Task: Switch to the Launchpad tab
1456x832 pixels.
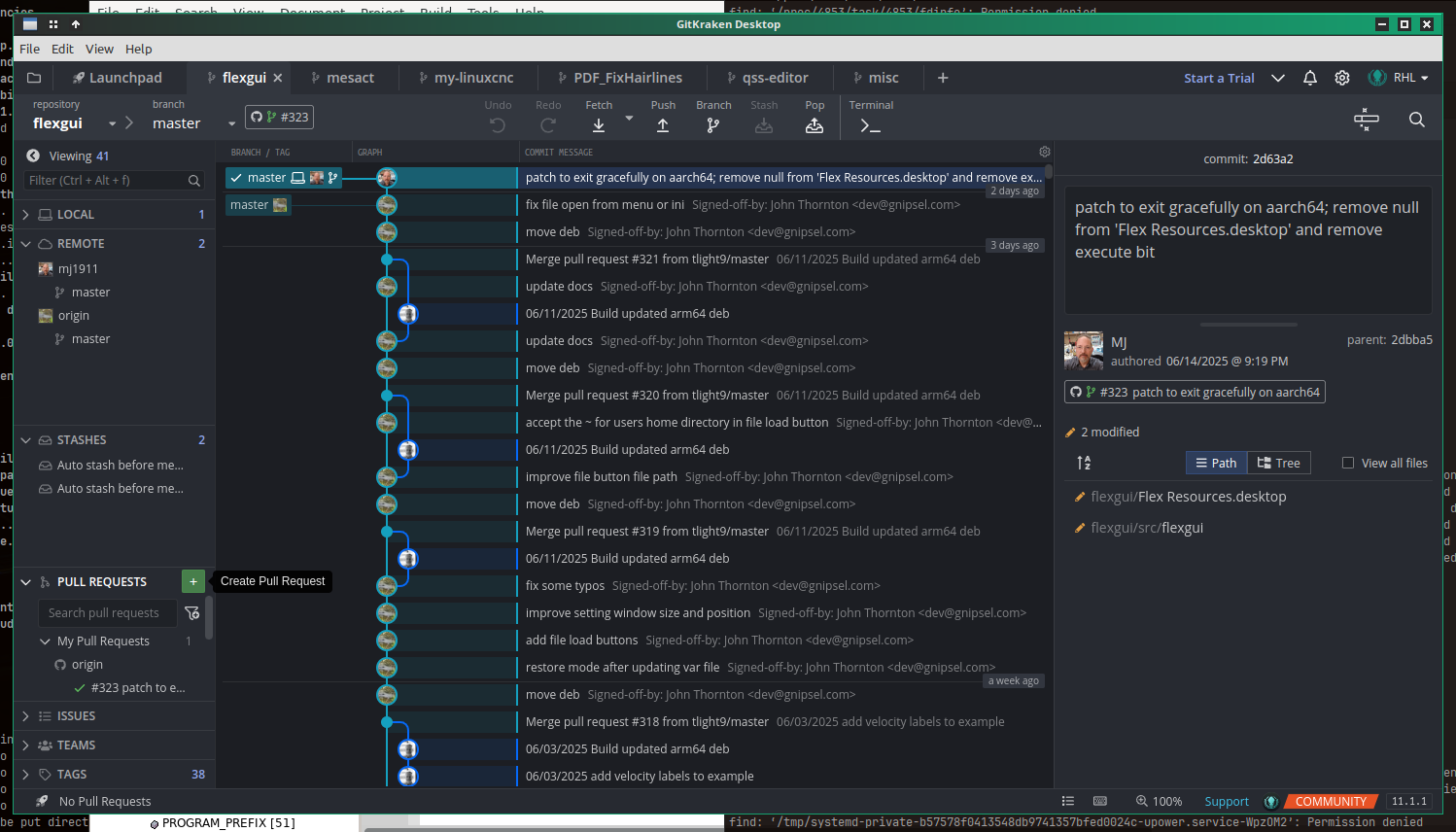Action: click(118, 78)
